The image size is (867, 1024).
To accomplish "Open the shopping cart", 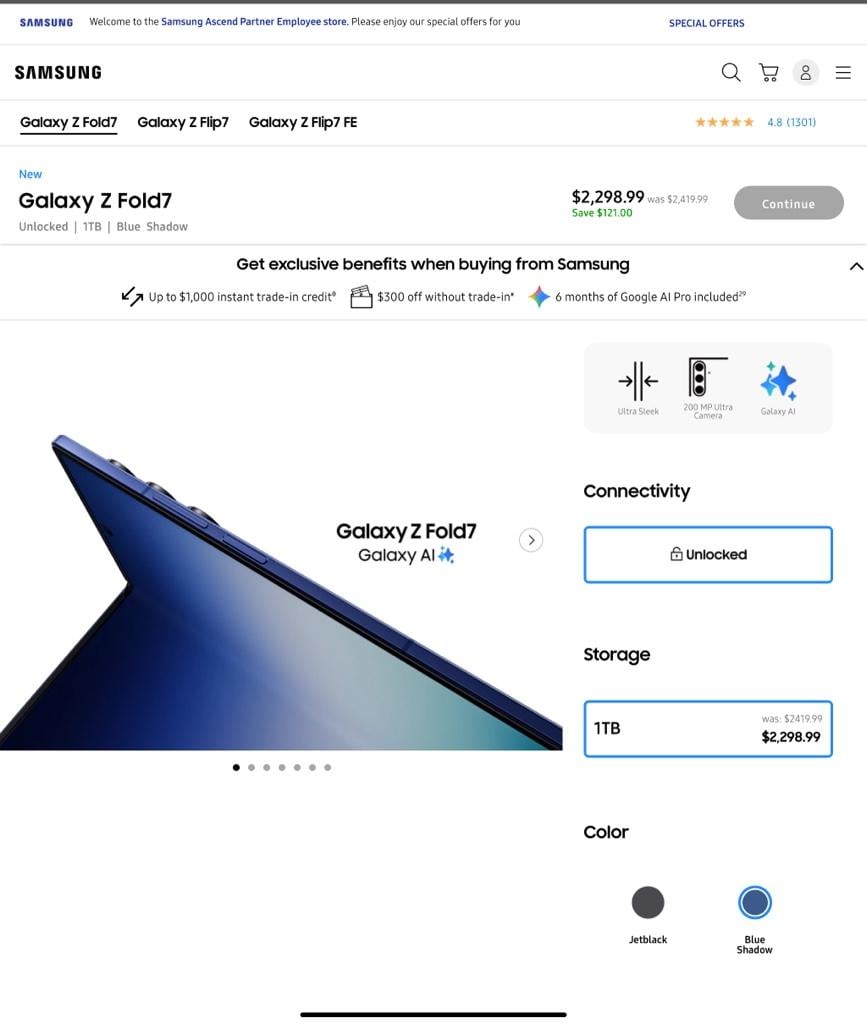I will (768, 72).
